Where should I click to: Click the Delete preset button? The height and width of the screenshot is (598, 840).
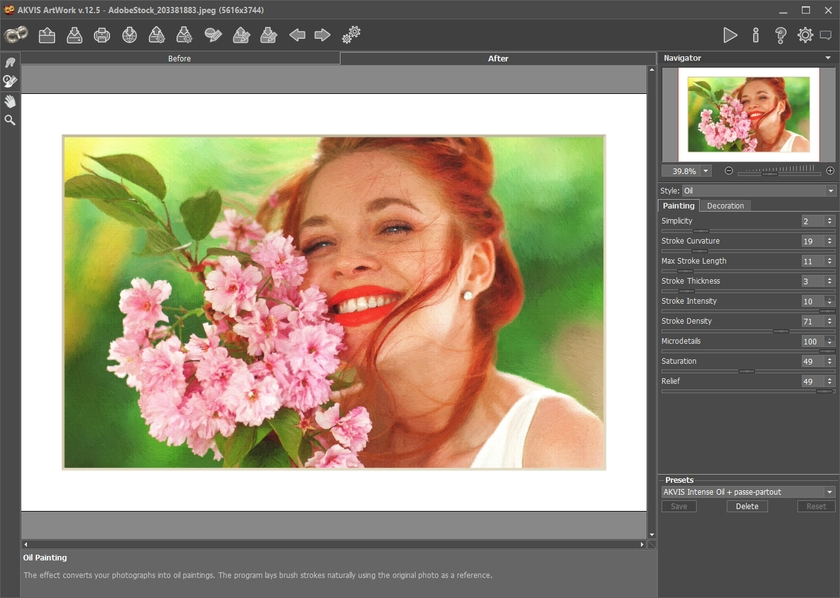tap(747, 507)
